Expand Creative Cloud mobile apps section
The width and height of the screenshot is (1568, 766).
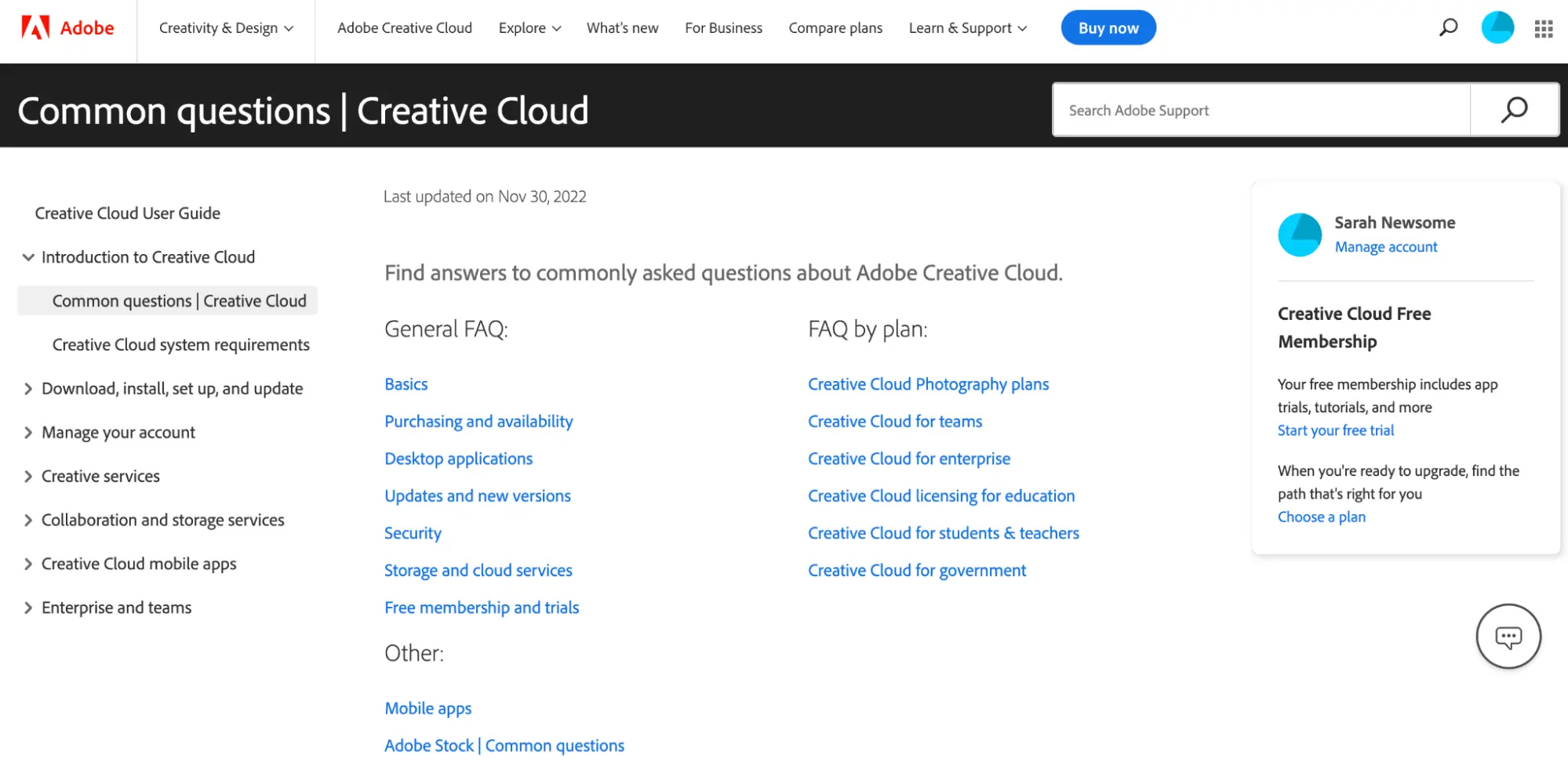click(28, 565)
